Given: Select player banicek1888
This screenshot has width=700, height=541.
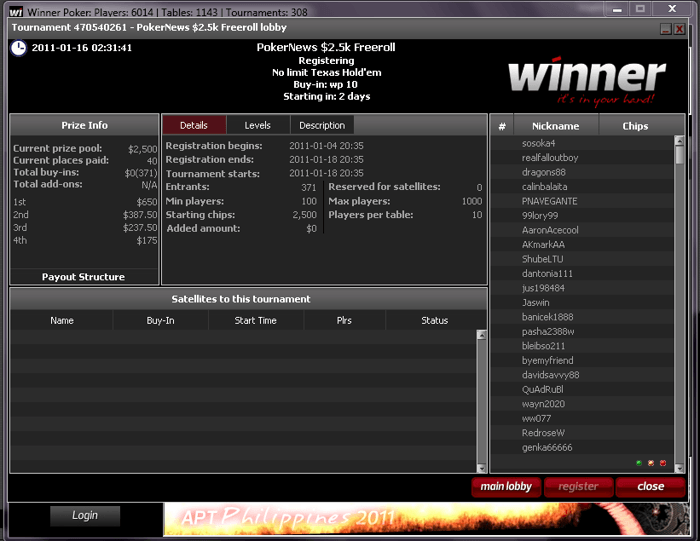Looking at the screenshot, I should tap(583, 317).
